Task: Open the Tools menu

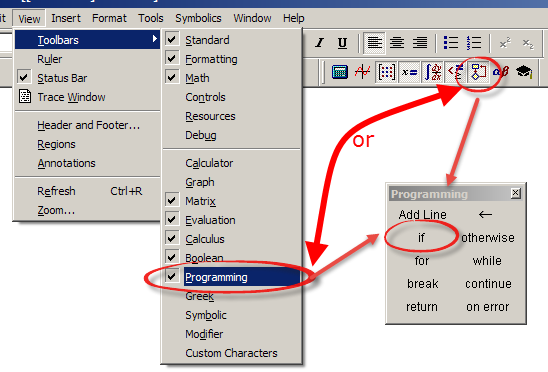Action: point(151,18)
